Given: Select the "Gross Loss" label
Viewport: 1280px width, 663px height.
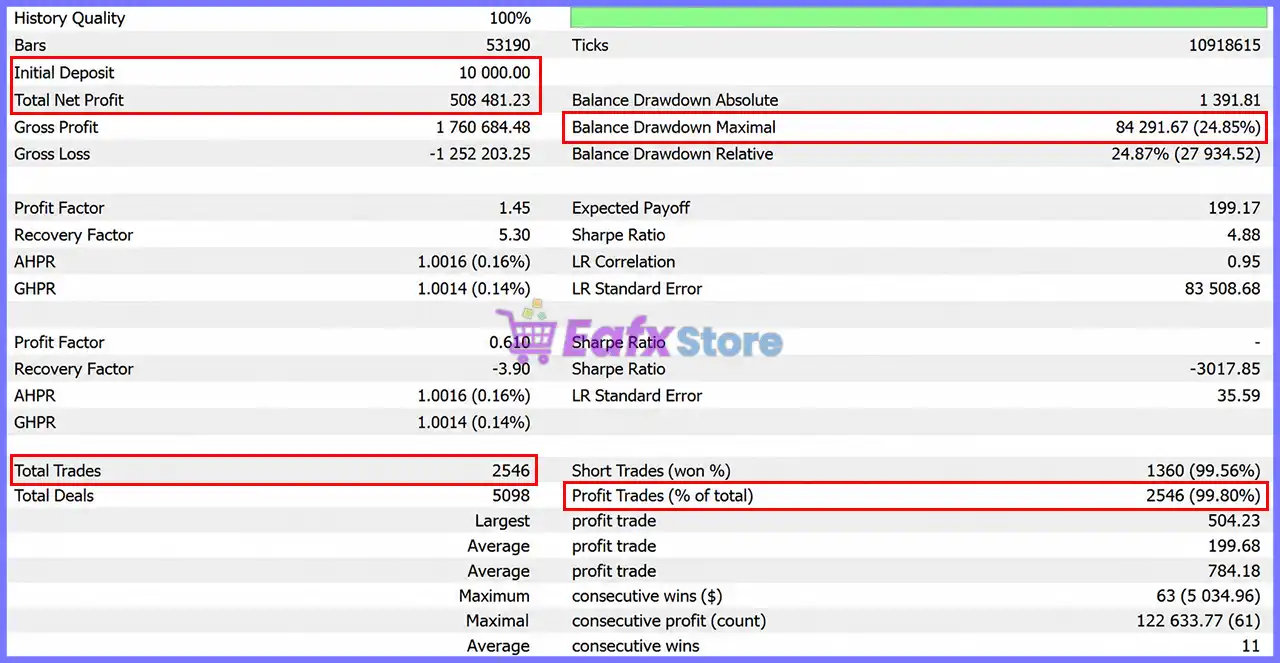Looking at the screenshot, I should click(52, 154).
